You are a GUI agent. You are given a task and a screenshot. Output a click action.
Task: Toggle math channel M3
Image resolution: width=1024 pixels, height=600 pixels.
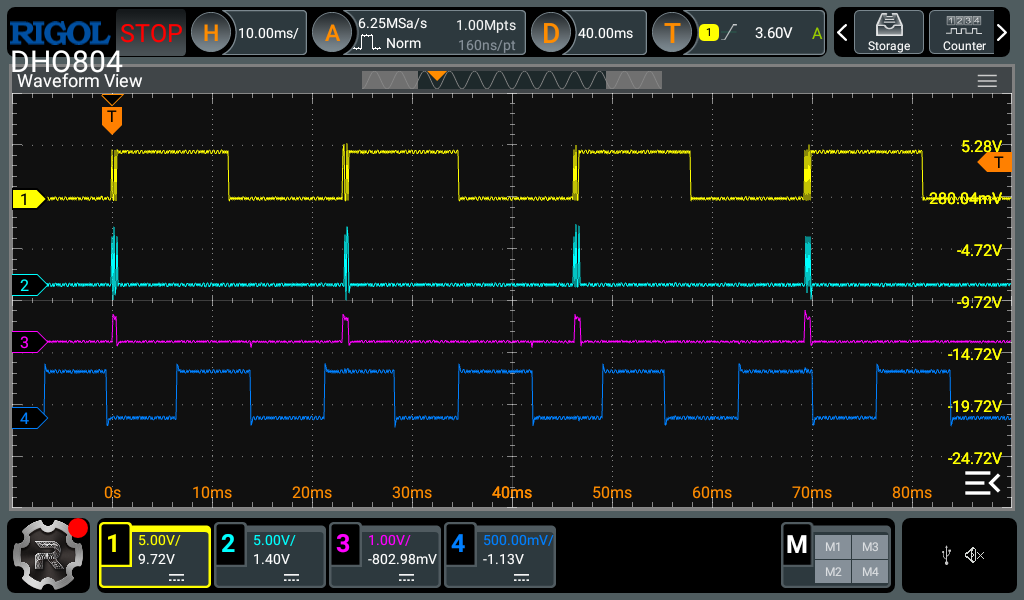click(x=870, y=547)
